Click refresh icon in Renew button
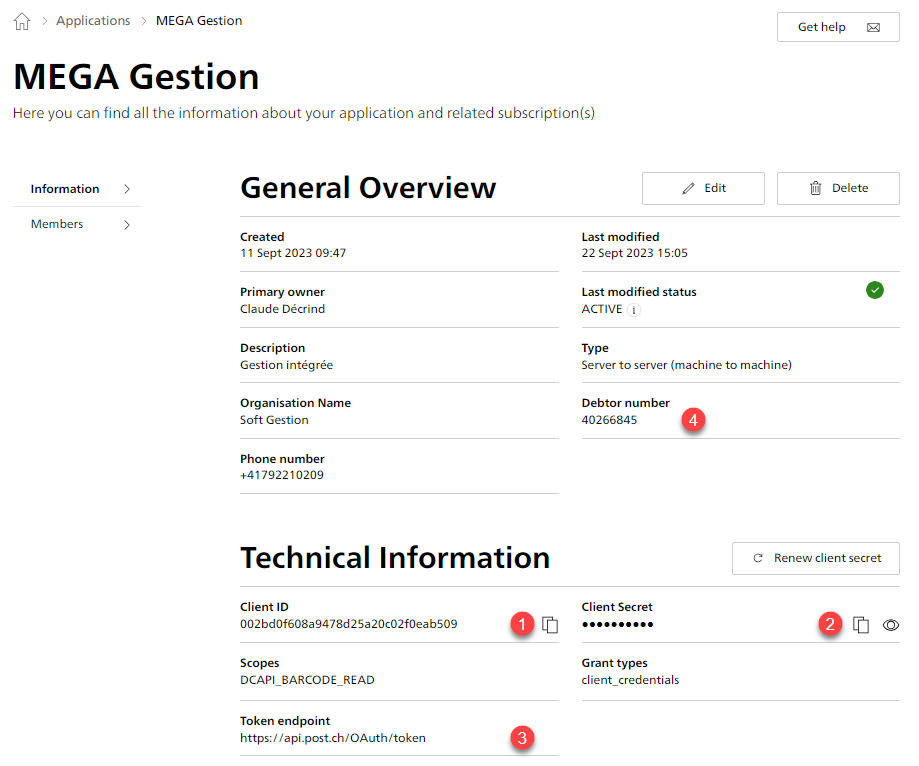 758,558
